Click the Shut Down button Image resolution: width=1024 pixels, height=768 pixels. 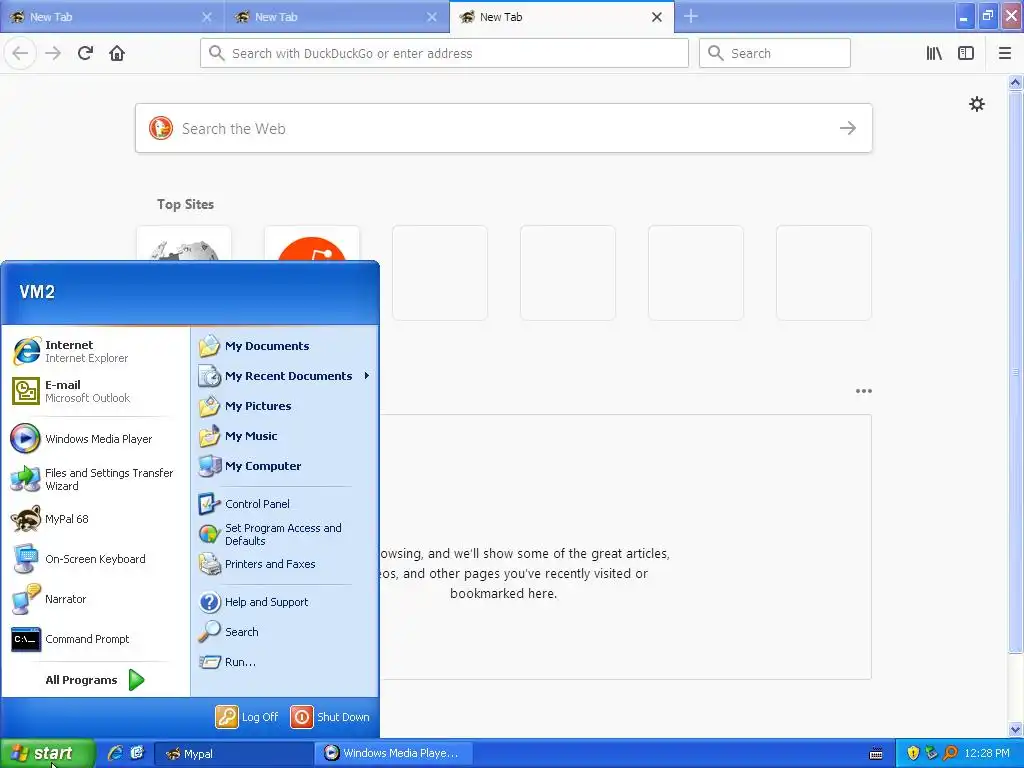[330, 717]
